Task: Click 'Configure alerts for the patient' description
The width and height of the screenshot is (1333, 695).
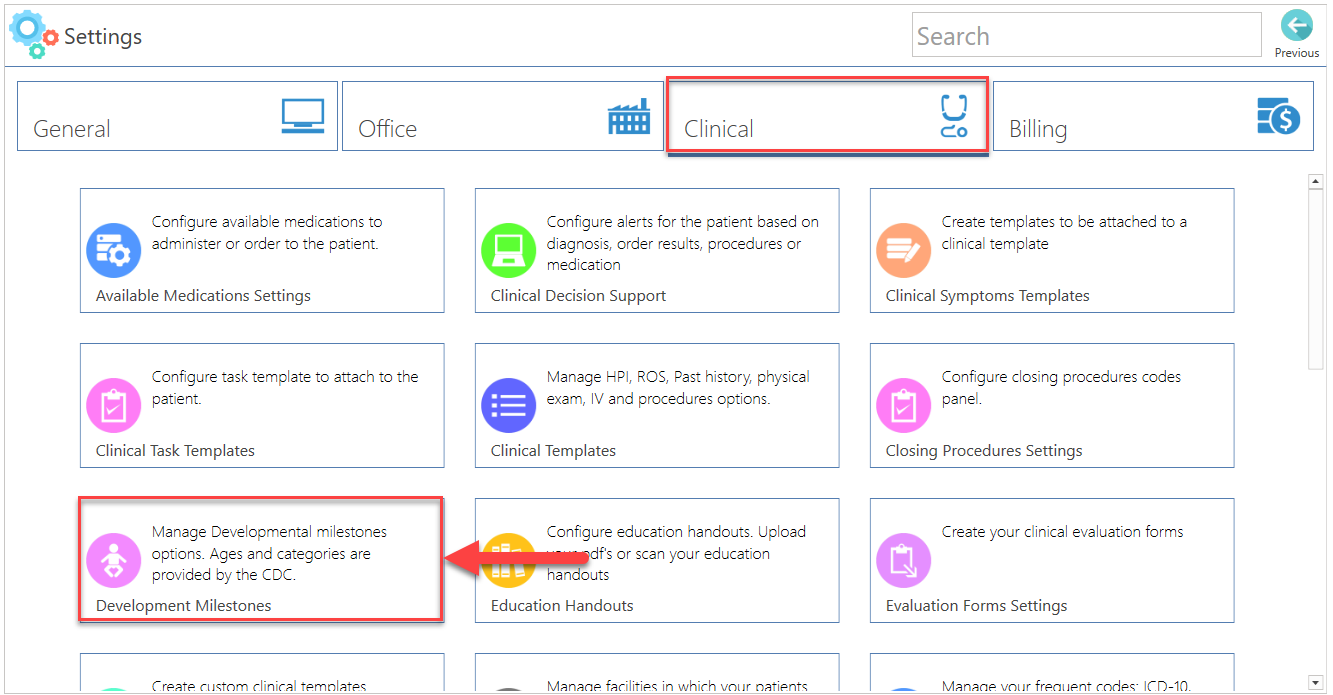Action: [x=682, y=243]
